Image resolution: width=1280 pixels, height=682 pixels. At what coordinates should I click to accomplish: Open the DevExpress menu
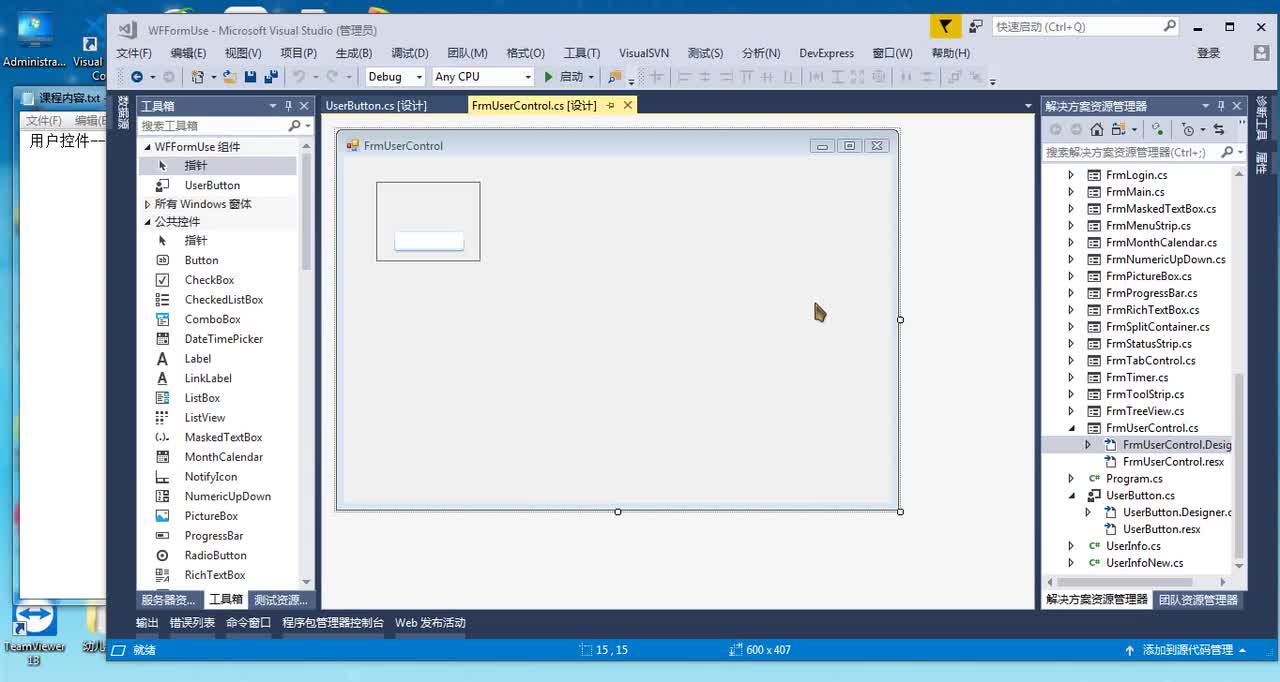pos(826,53)
